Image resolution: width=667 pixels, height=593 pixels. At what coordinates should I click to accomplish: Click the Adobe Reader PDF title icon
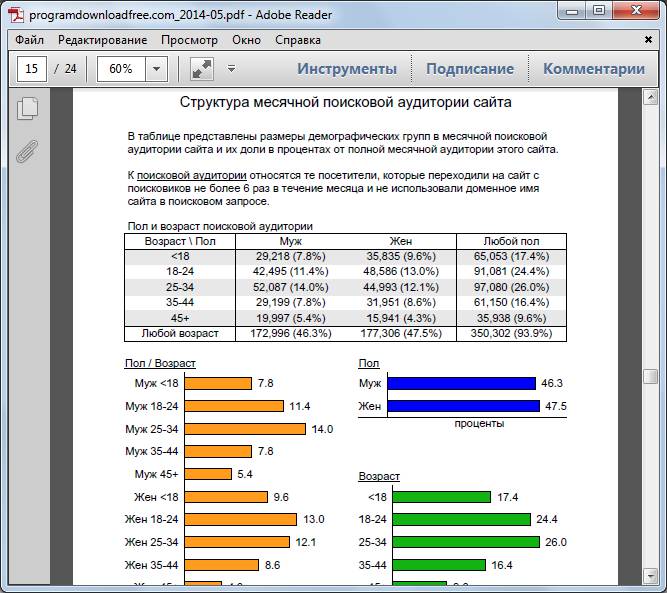click(17, 14)
